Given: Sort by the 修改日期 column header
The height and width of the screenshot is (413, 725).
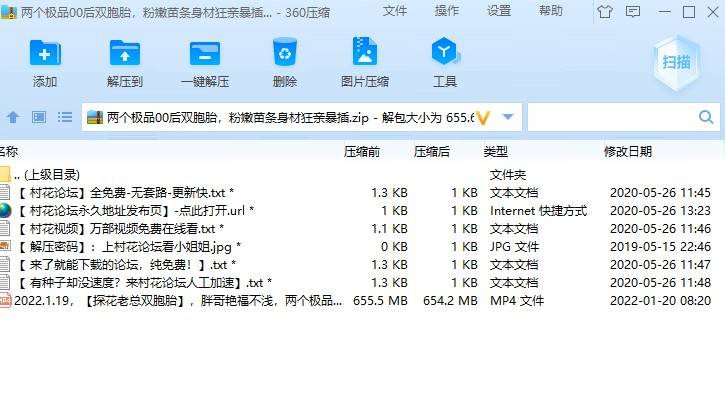Looking at the screenshot, I should point(627,152).
